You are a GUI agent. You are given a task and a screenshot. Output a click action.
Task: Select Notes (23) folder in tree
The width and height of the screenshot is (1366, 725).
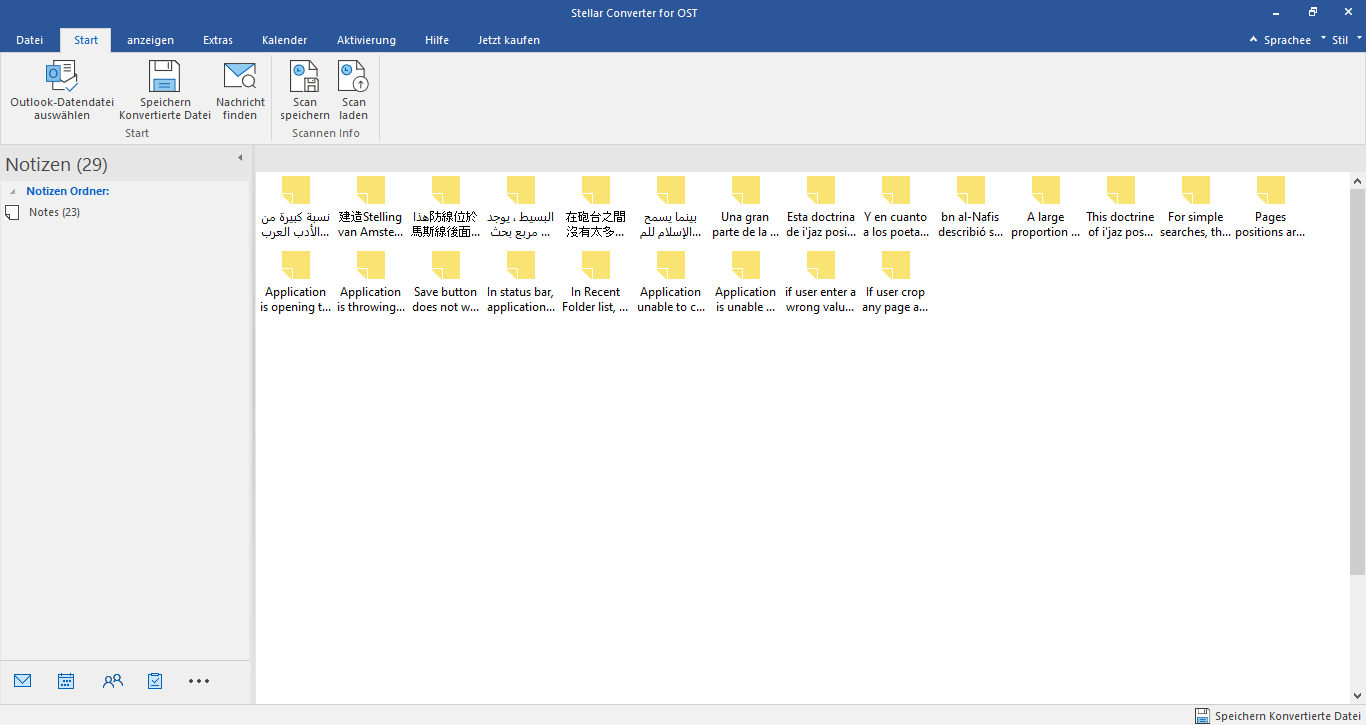(54, 212)
